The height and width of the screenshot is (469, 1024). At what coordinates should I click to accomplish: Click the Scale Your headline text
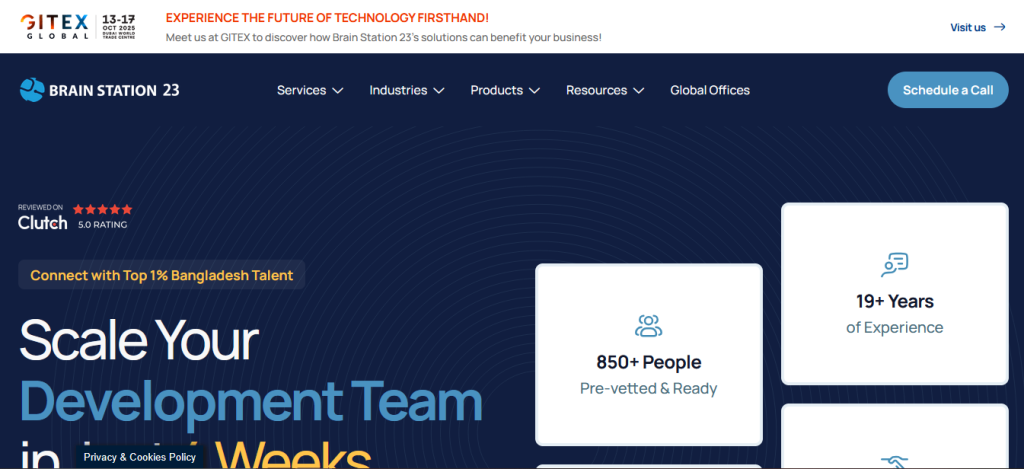139,341
